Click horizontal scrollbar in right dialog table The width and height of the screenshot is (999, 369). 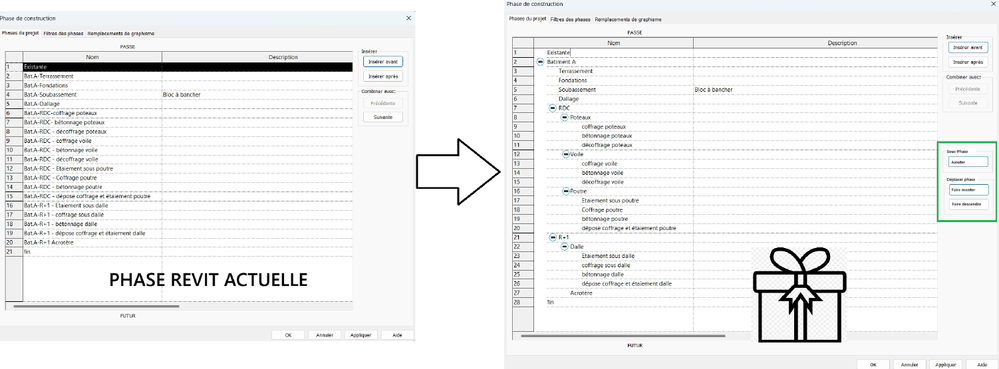[623, 336]
